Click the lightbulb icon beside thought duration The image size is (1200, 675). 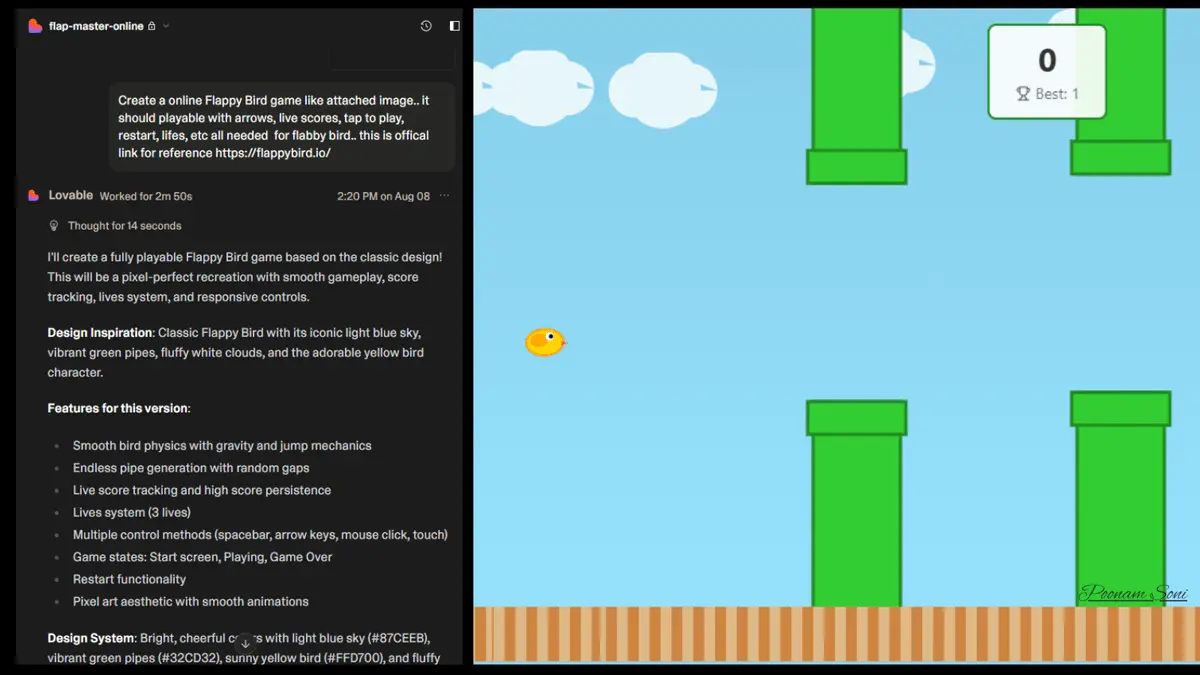pyautogui.click(x=54, y=226)
